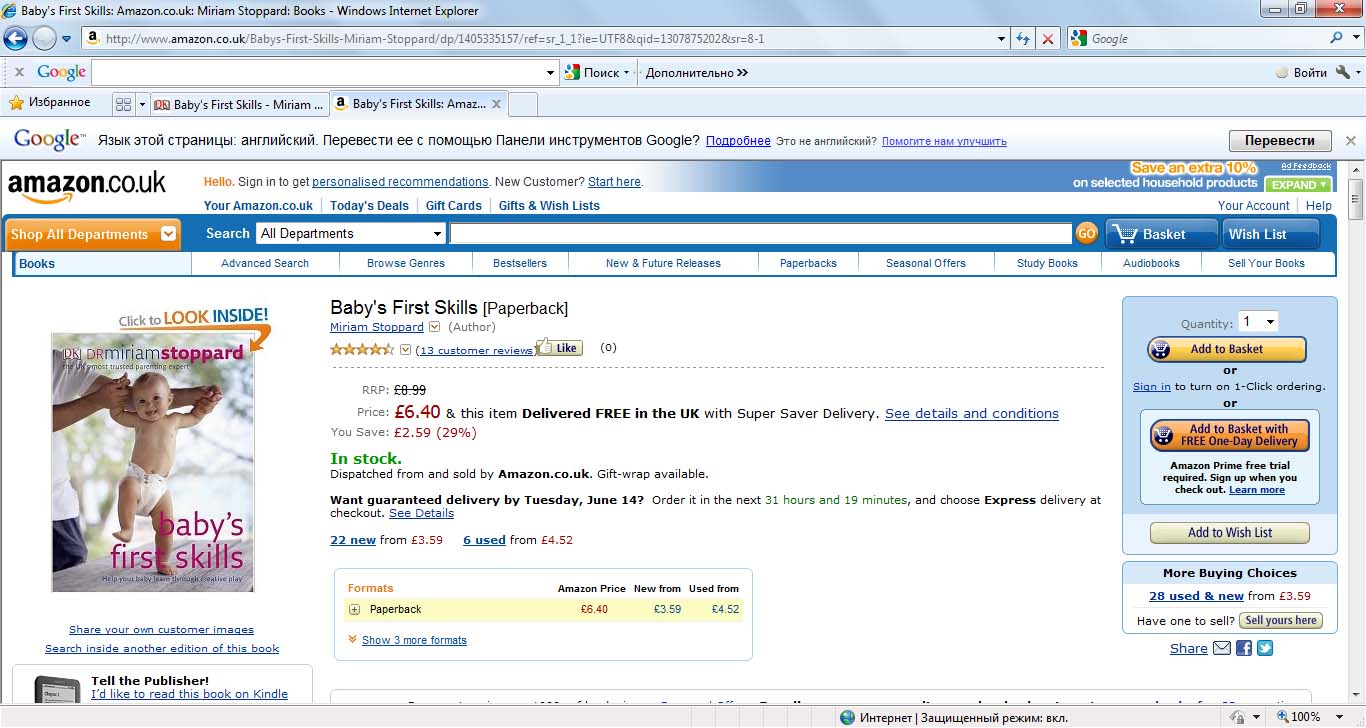Click the Amazon search input field
The image size is (1366, 728).
coord(761,233)
